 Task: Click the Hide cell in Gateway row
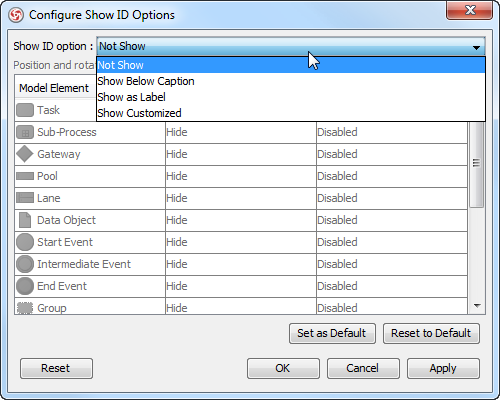(x=241, y=154)
